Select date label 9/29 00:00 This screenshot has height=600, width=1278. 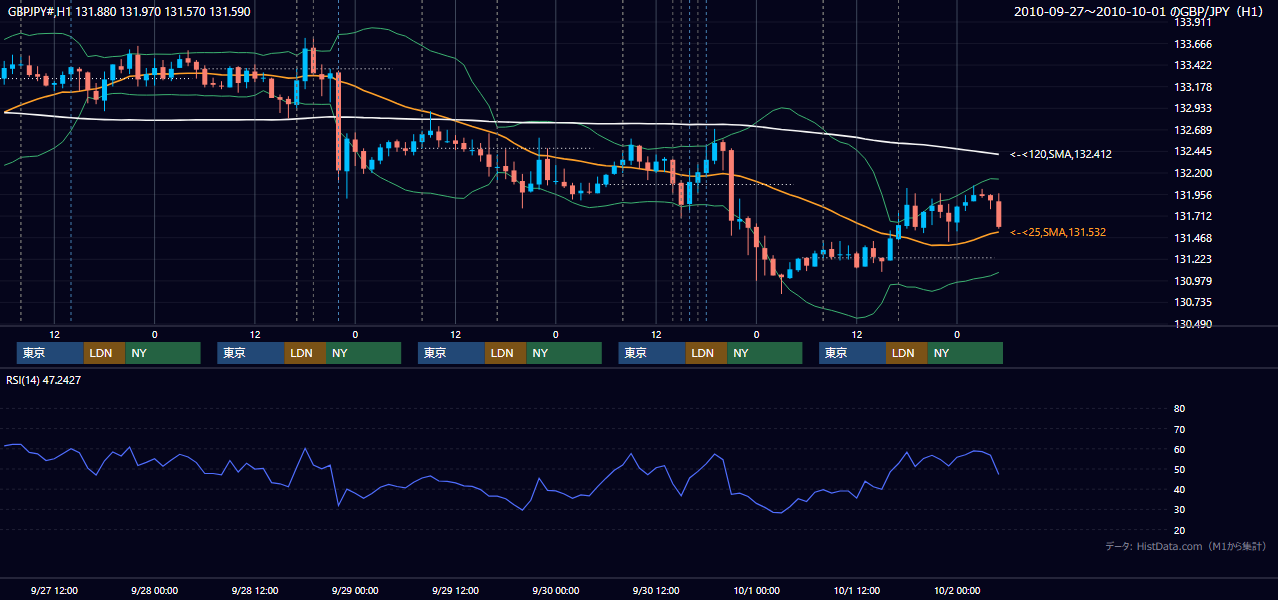[355, 590]
